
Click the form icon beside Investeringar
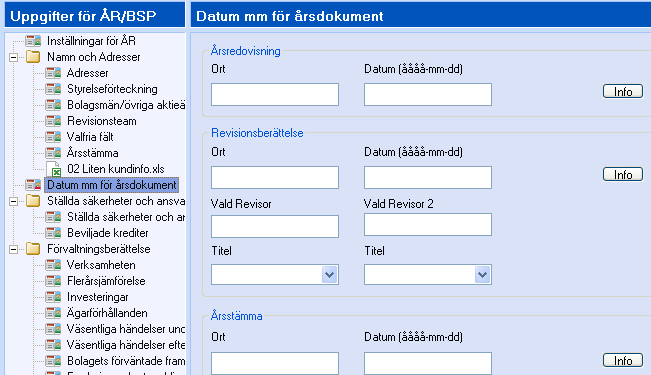pos(53,297)
